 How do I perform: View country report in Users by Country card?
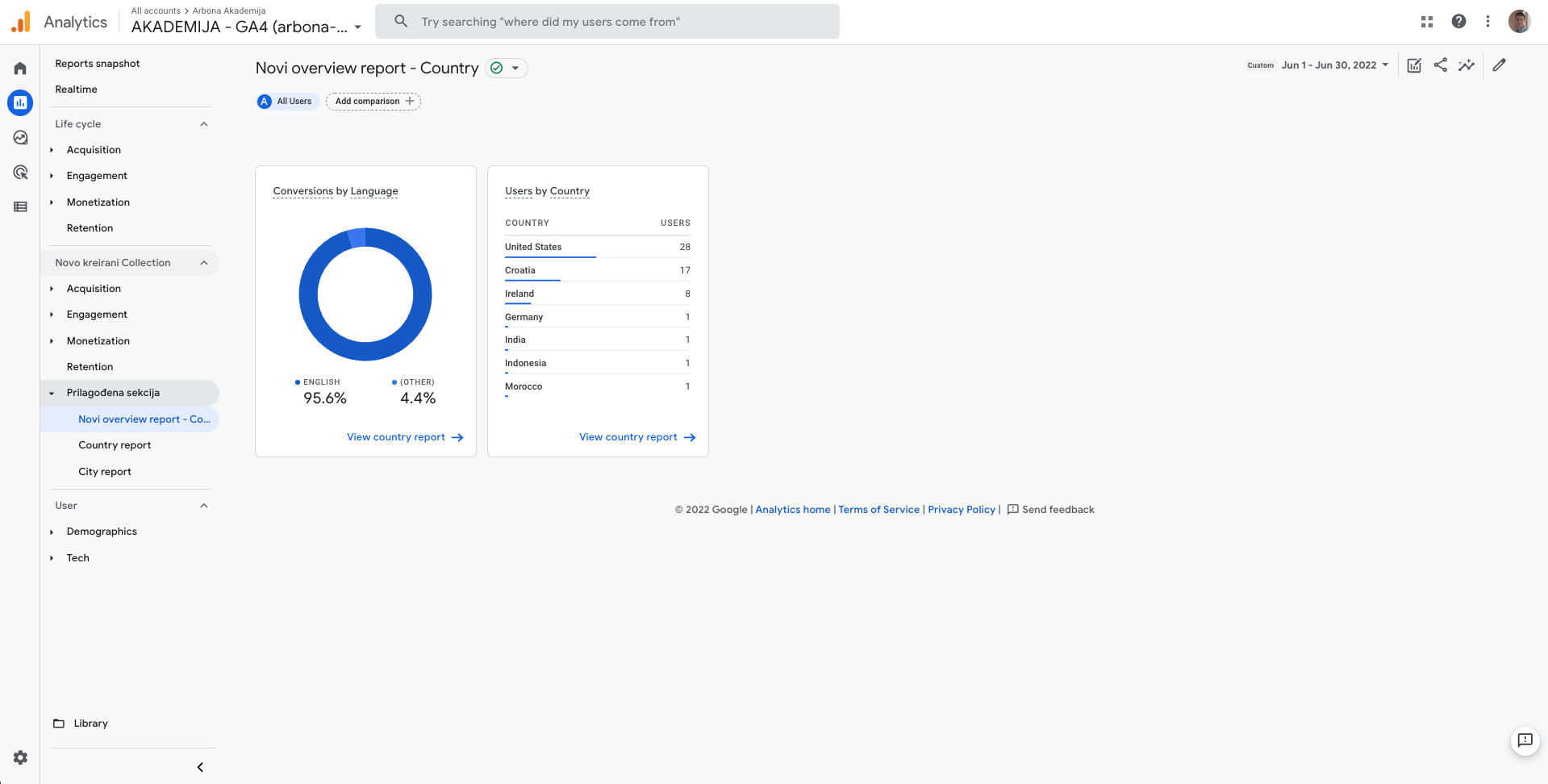click(x=637, y=437)
